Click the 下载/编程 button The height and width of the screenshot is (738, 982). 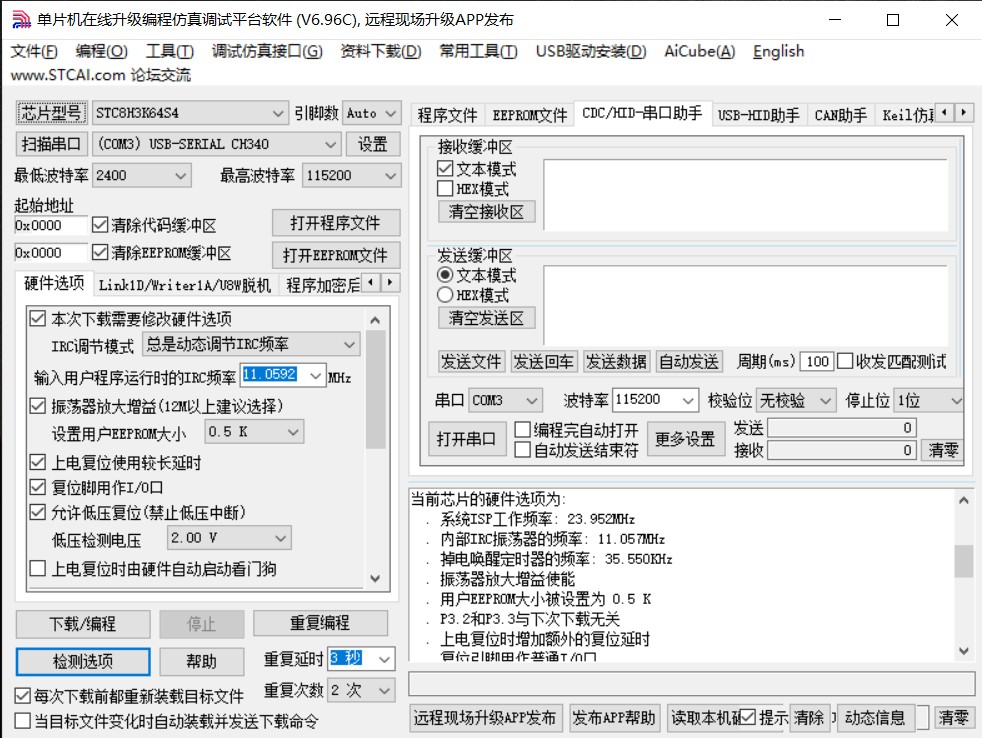(x=83, y=623)
